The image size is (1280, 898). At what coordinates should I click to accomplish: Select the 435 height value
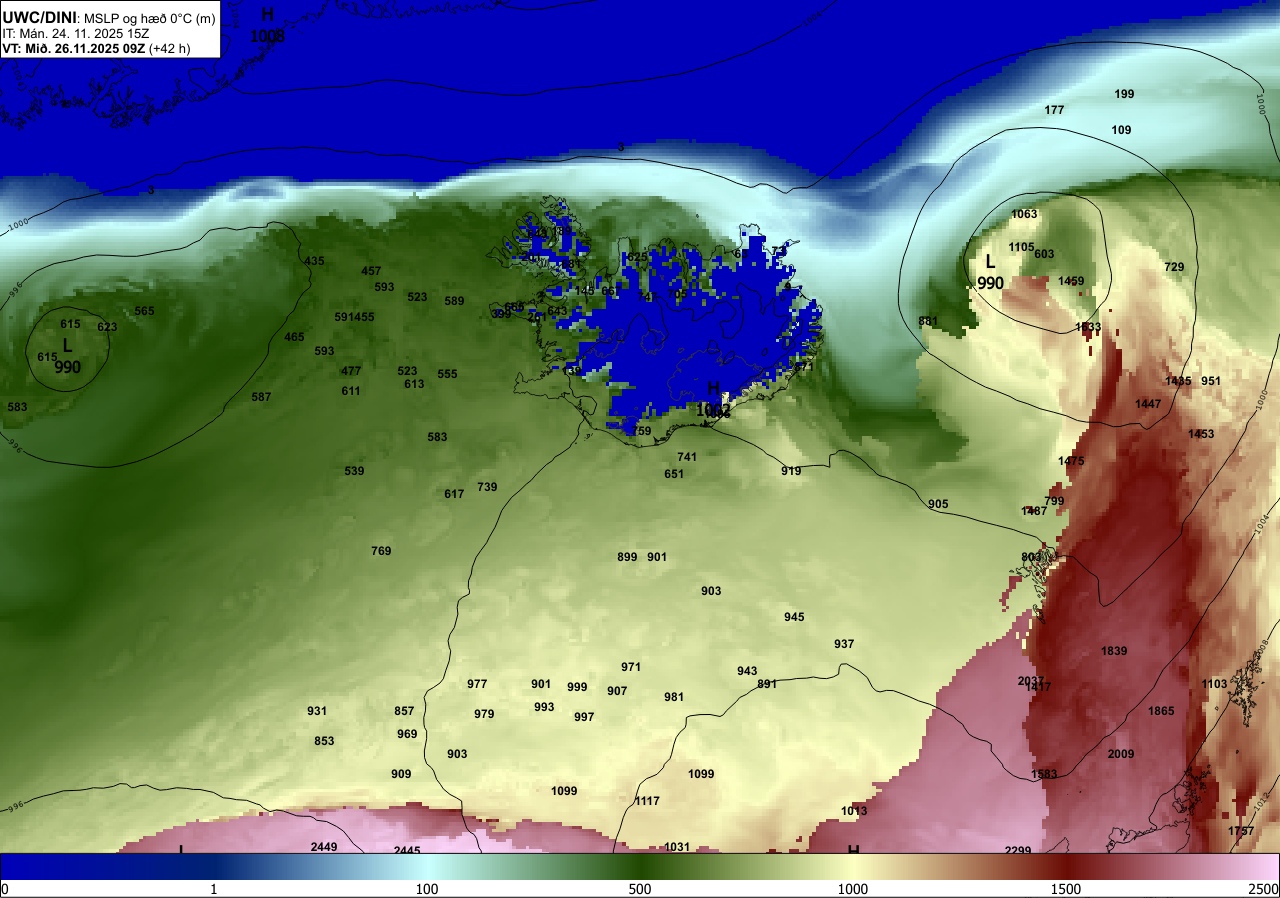(314, 261)
